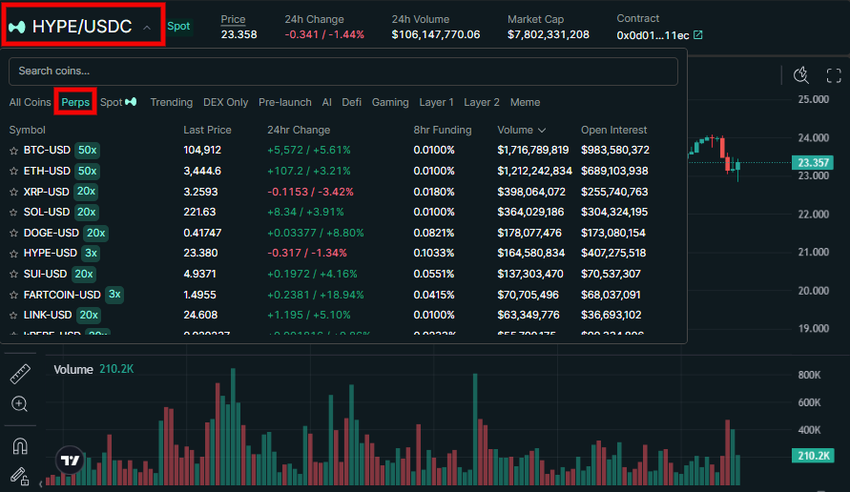Select the Perps tab
The image size is (850, 492).
pyautogui.click(x=75, y=102)
